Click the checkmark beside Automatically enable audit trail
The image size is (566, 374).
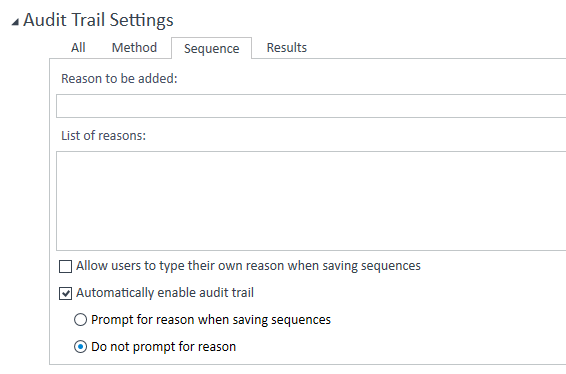tap(65, 293)
